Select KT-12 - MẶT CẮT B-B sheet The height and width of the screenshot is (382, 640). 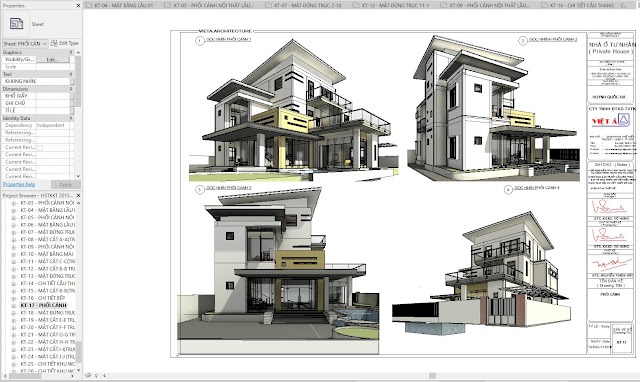click(48, 269)
